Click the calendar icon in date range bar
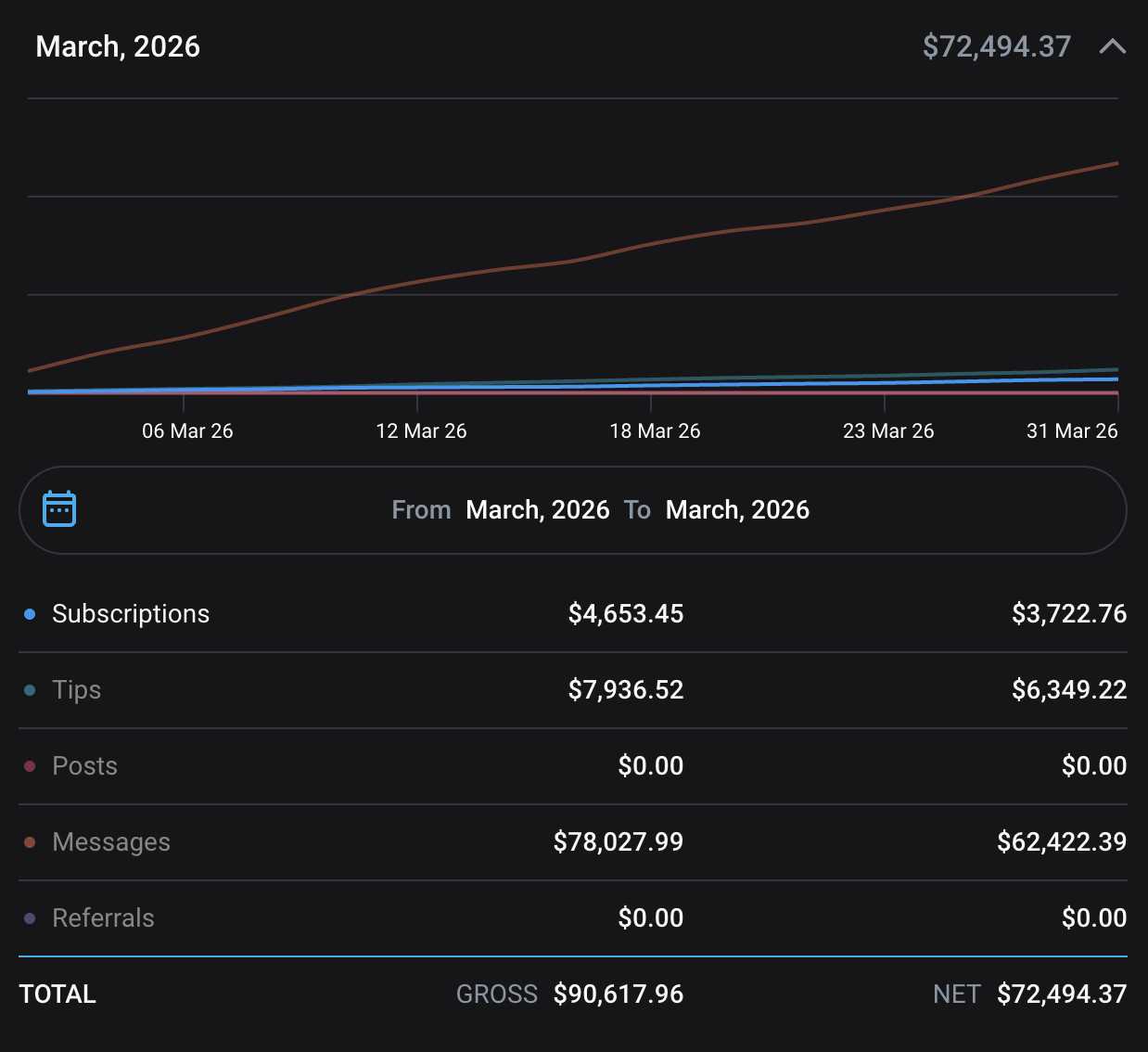This screenshot has height=1052, width=1148. [x=59, y=509]
